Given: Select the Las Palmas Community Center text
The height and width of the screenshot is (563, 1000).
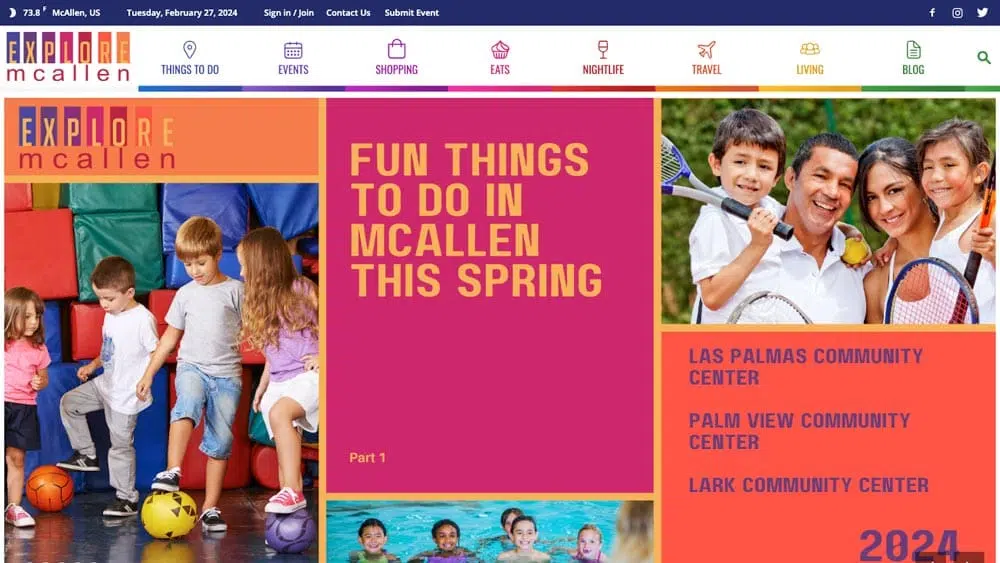Looking at the screenshot, I should pos(805,367).
